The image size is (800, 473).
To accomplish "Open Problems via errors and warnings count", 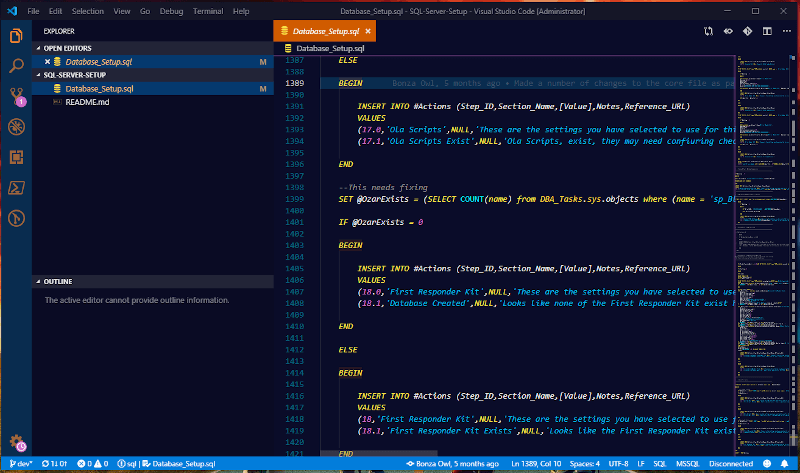I will pos(92,464).
